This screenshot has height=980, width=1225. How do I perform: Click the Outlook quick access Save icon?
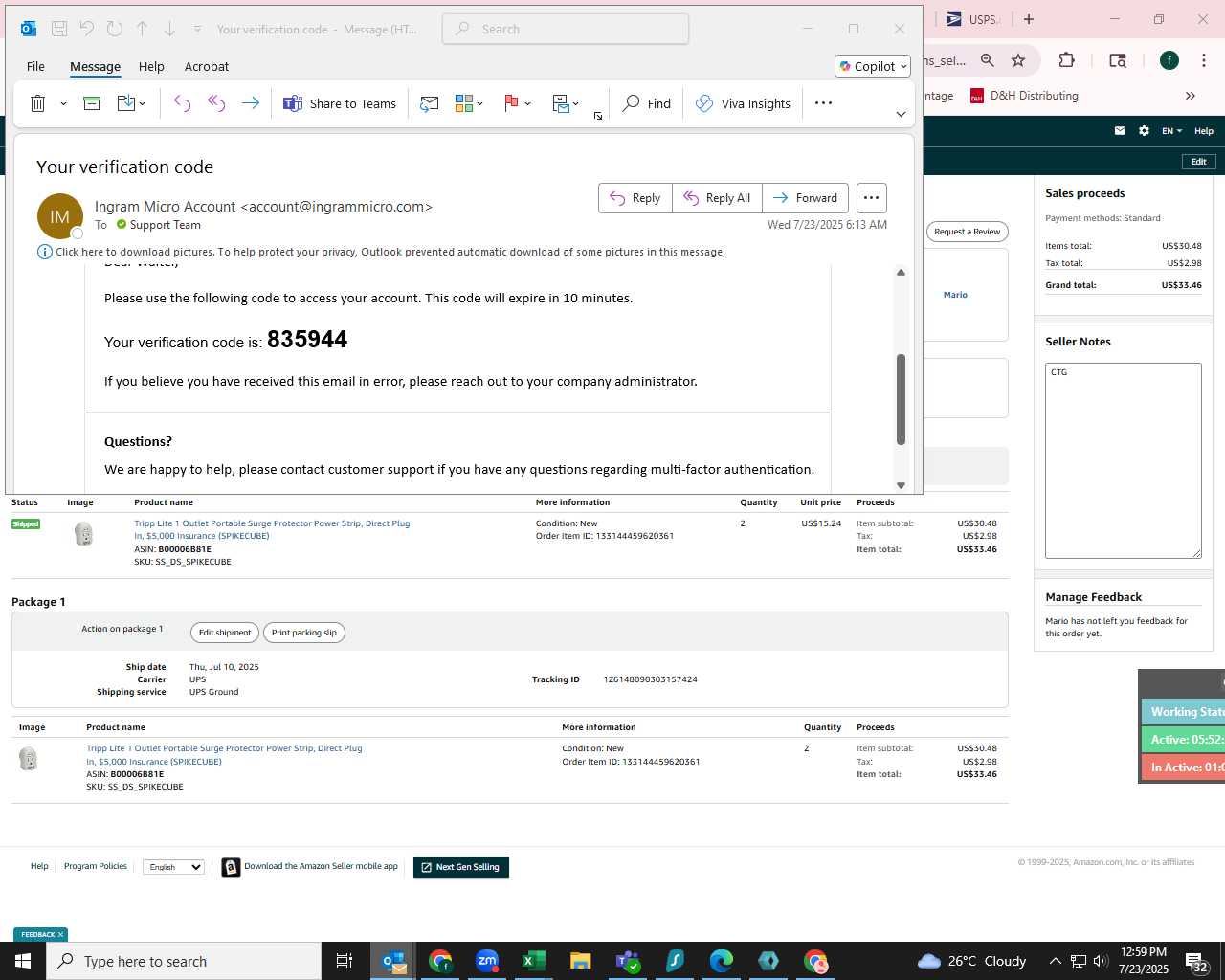pyautogui.click(x=59, y=29)
